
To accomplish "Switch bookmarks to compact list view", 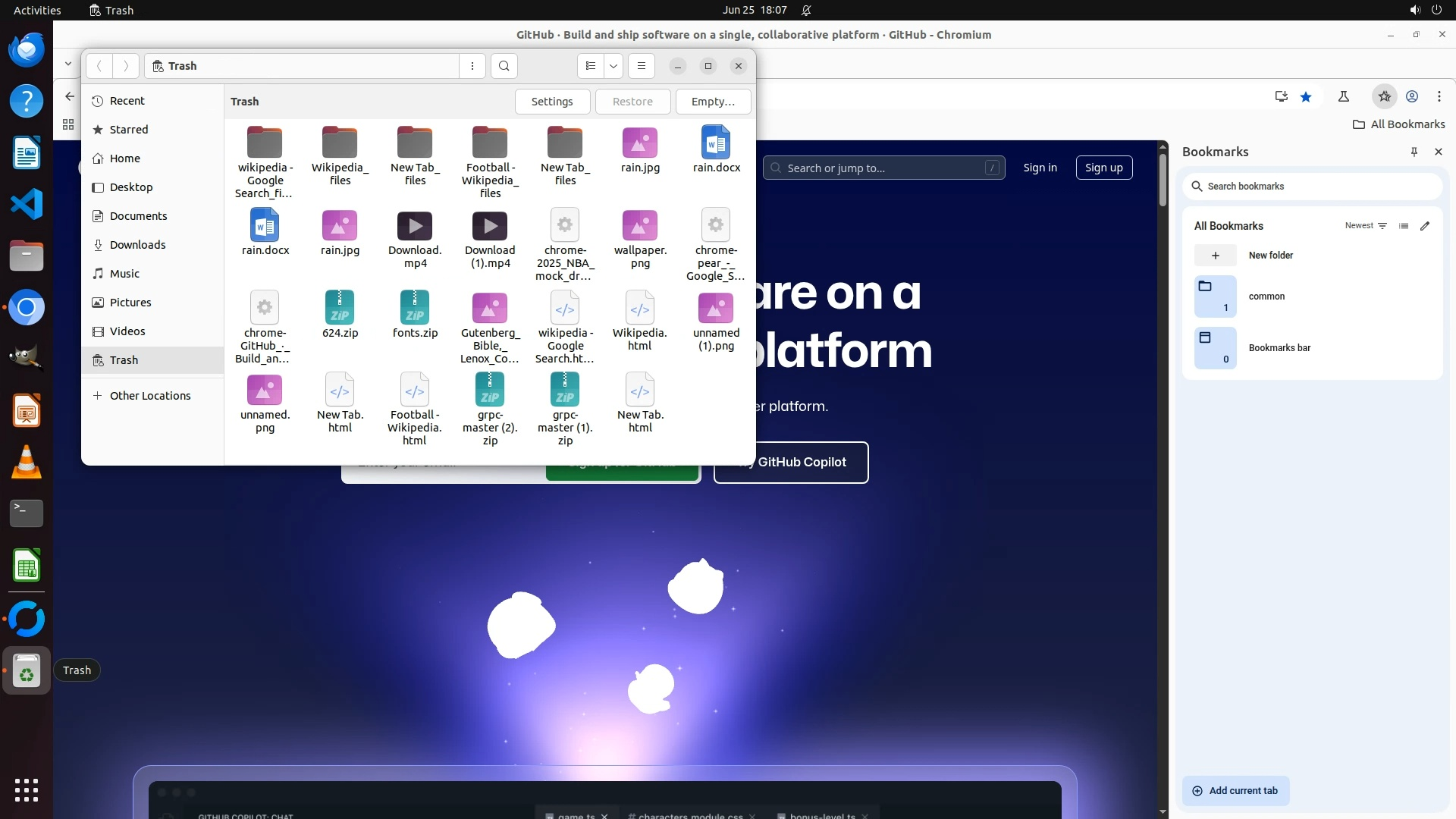I will pyautogui.click(x=1404, y=226).
